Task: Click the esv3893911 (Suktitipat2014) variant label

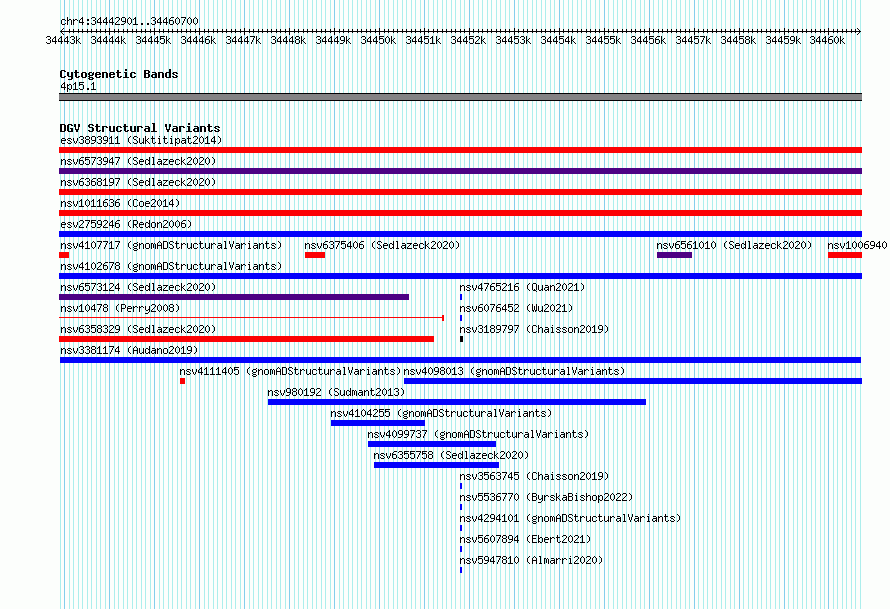Action: coord(141,140)
